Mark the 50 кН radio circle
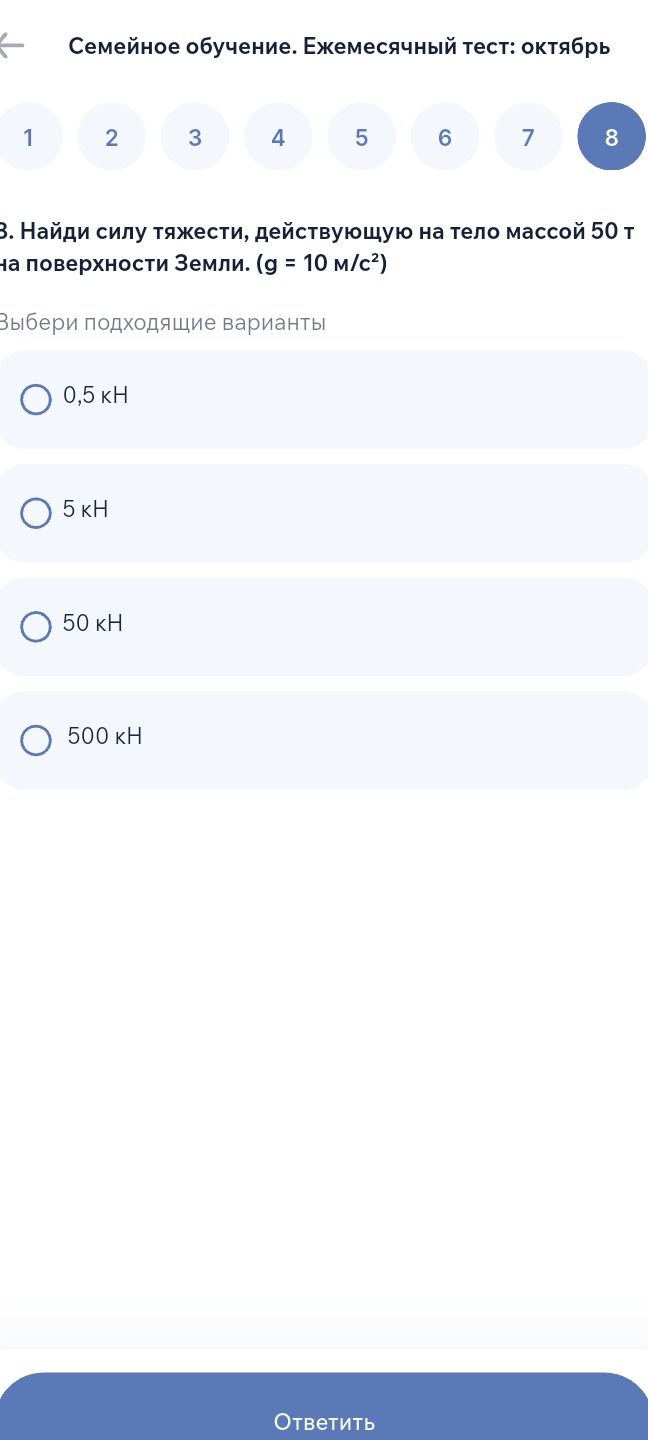The width and height of the screenshot is (648, 1440). point(36,627)
